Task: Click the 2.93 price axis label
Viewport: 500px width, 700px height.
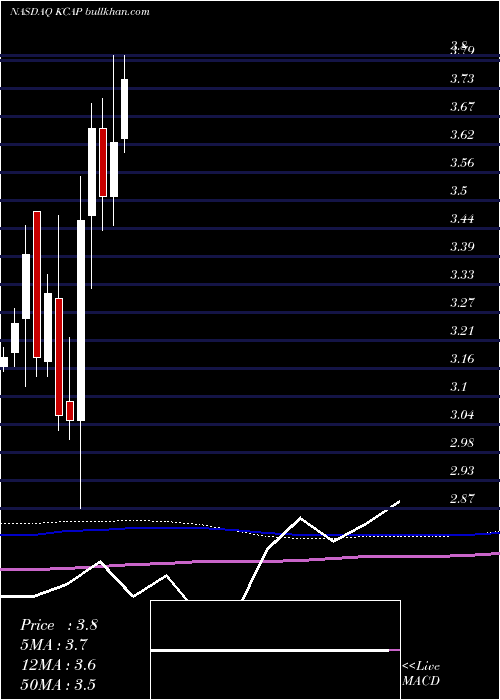Action: 462,471
